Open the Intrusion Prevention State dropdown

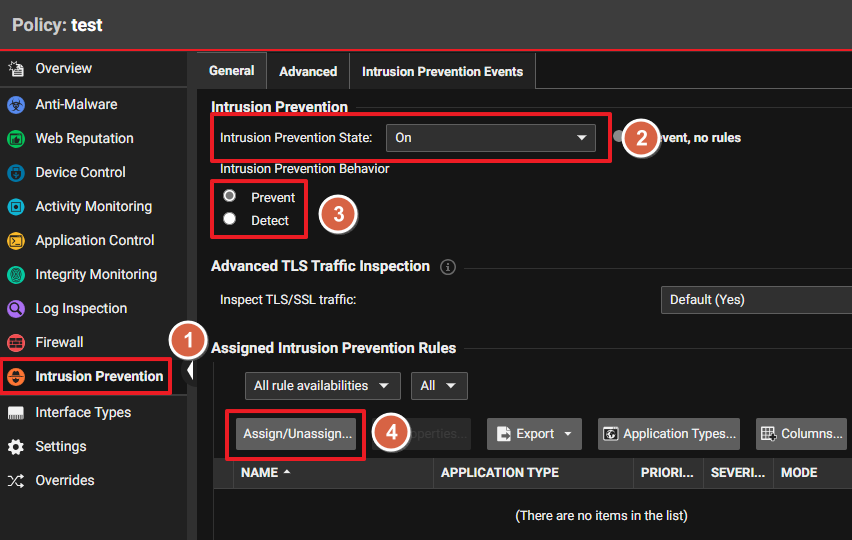[x=490, y=138]
